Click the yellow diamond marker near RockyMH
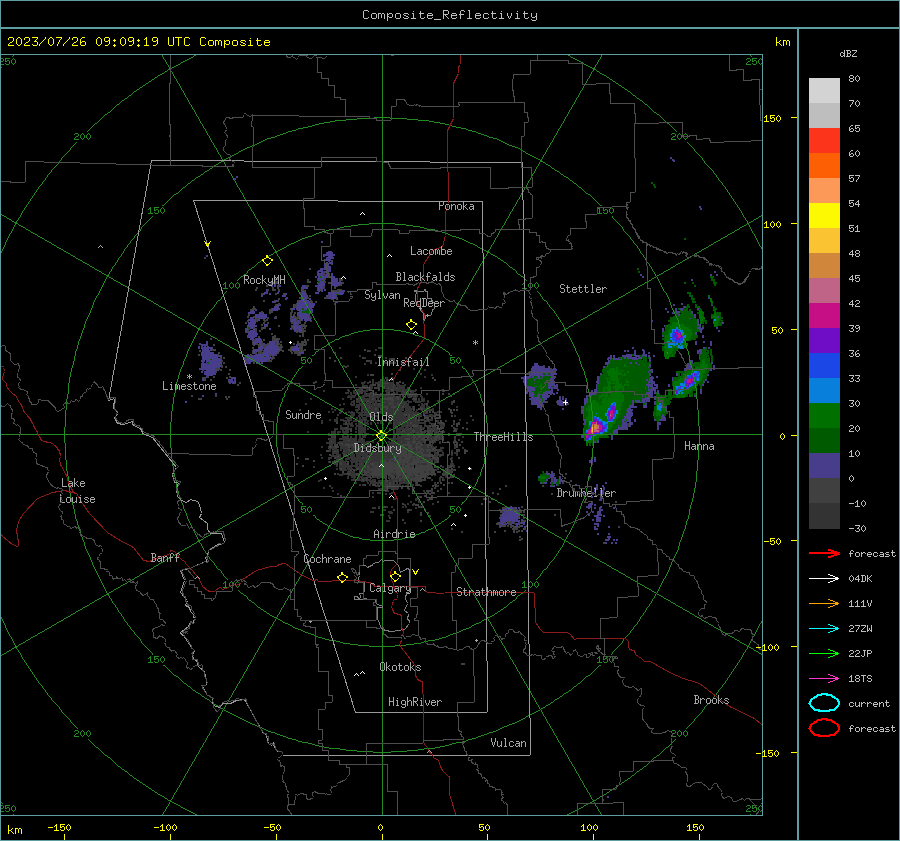Image resolution: width=900 pixels, height=841 pixels. (267, 261)
